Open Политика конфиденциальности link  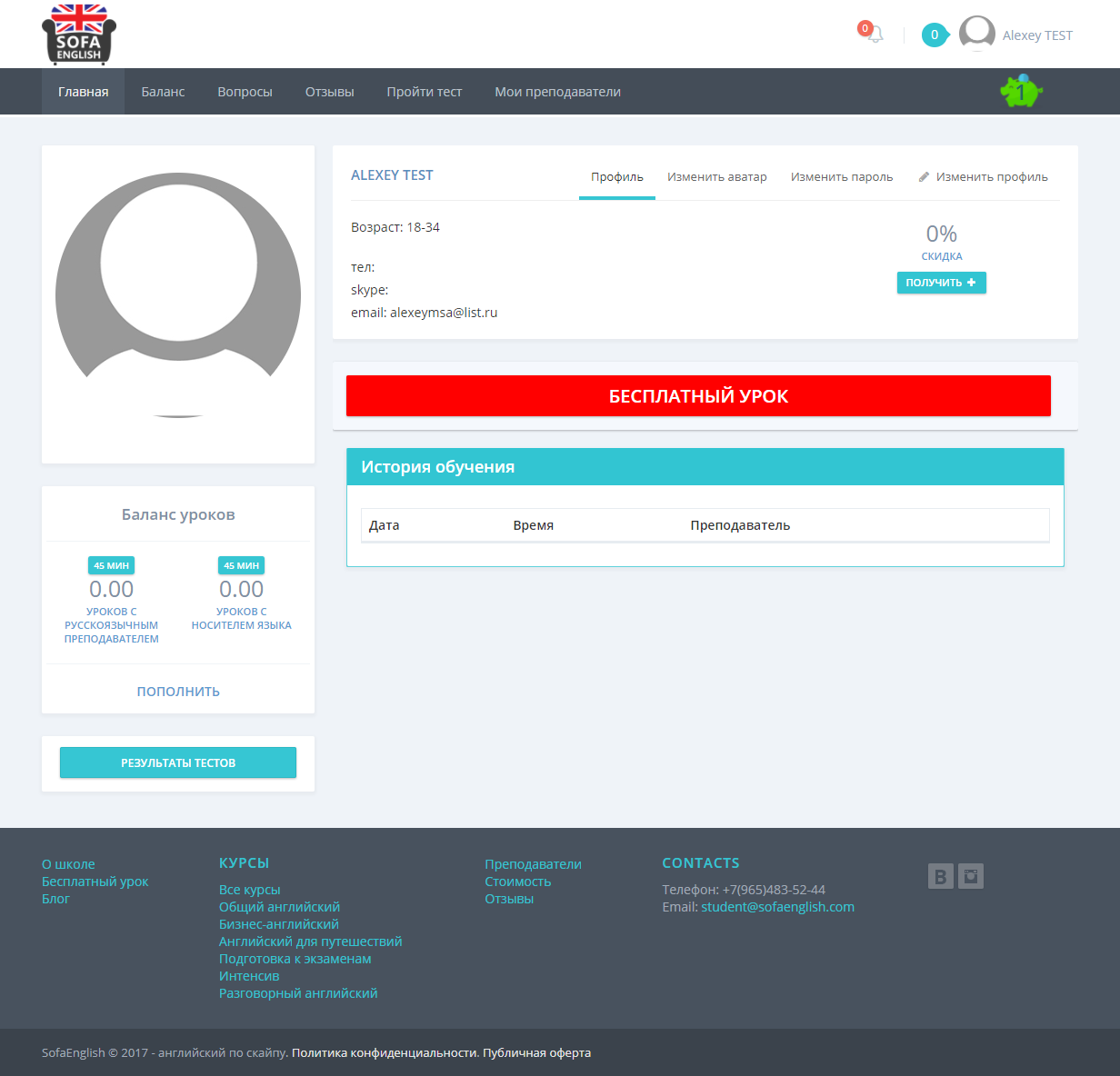coord(385,1053)
